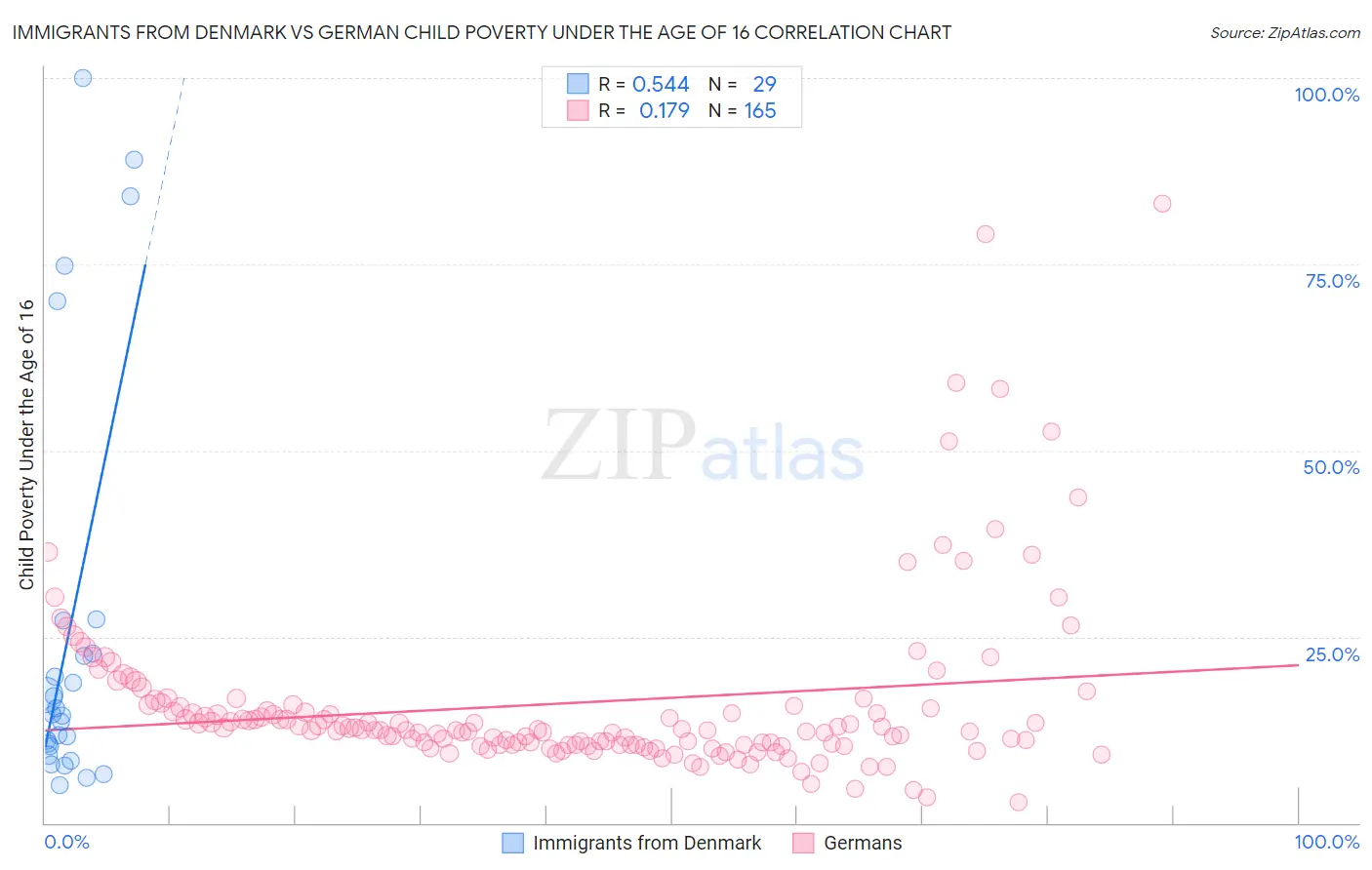Click the 100.0% x-axis label
Screen dimensions: 1372x870
coord(1326,842)
